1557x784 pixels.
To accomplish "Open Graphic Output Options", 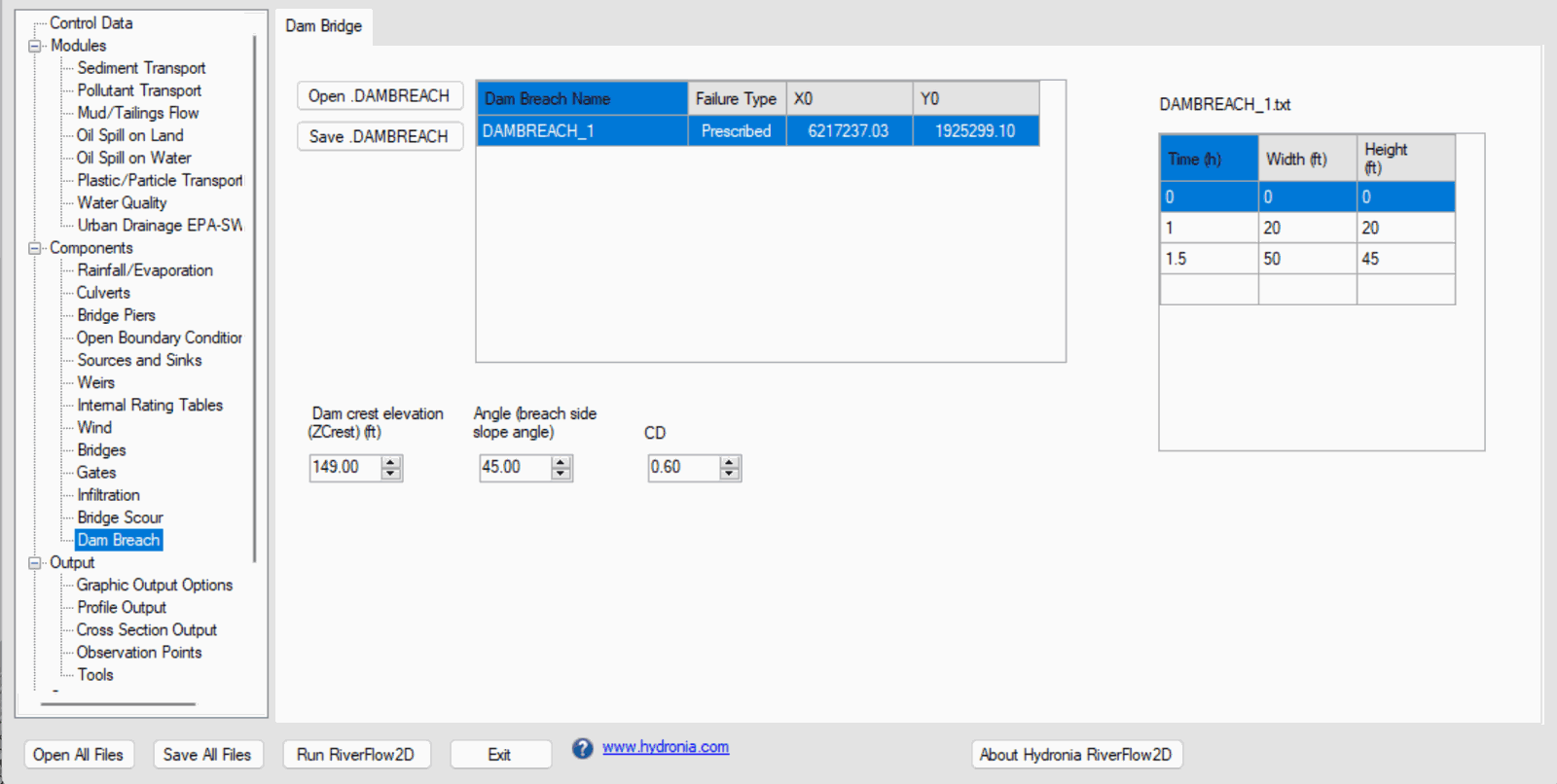I will [x=154, y=585].
